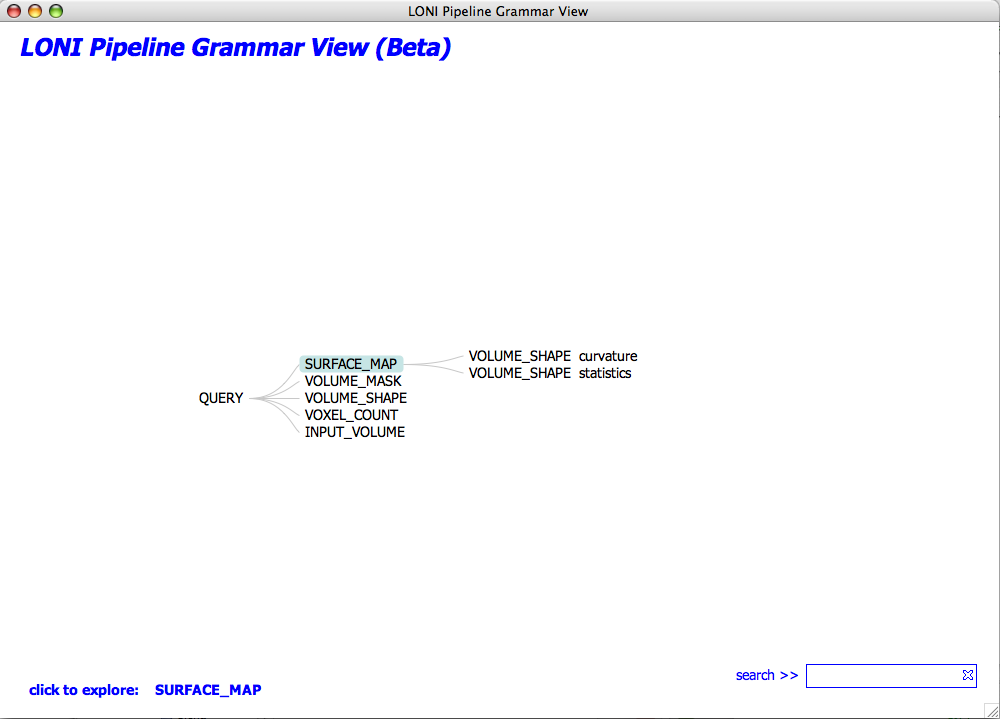
Task: Select the QUERY root node
Action: pos(221,398)
